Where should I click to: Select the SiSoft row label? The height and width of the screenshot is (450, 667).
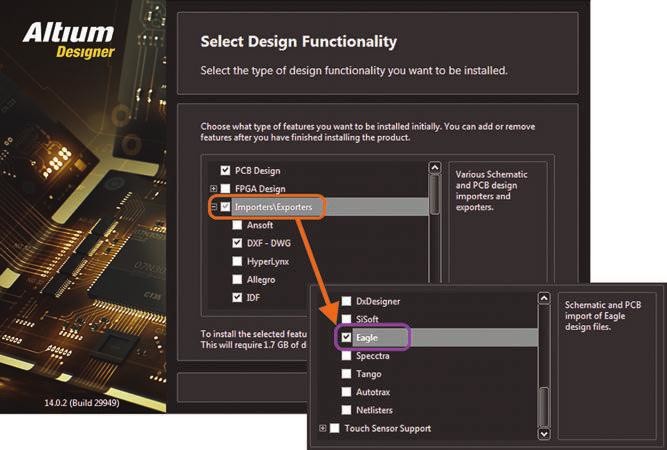(367, 319)
